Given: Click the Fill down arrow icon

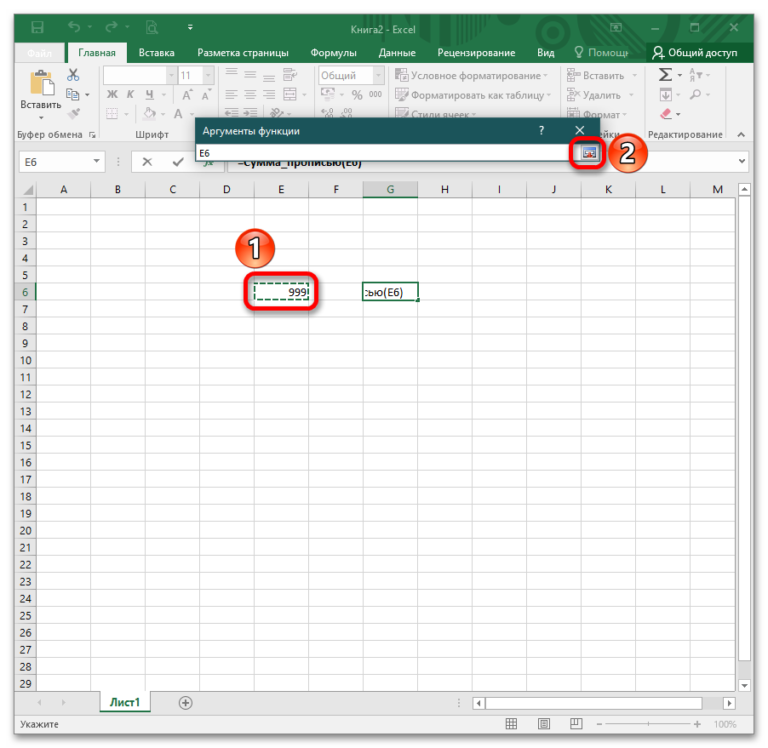Looking at the screenshot, I should point(666,94).
